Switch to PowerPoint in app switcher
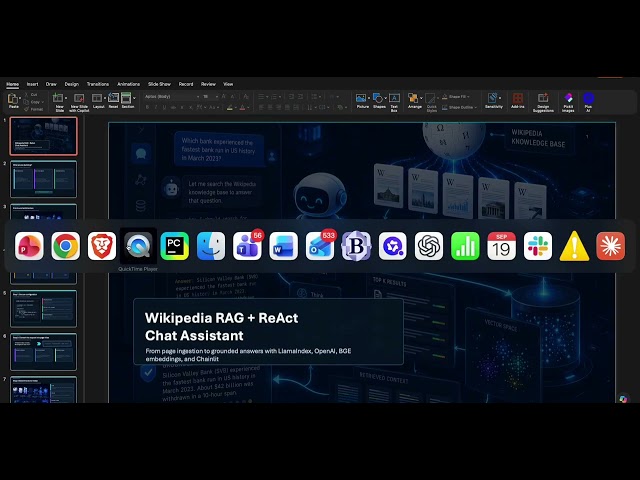 pos(29,246)
